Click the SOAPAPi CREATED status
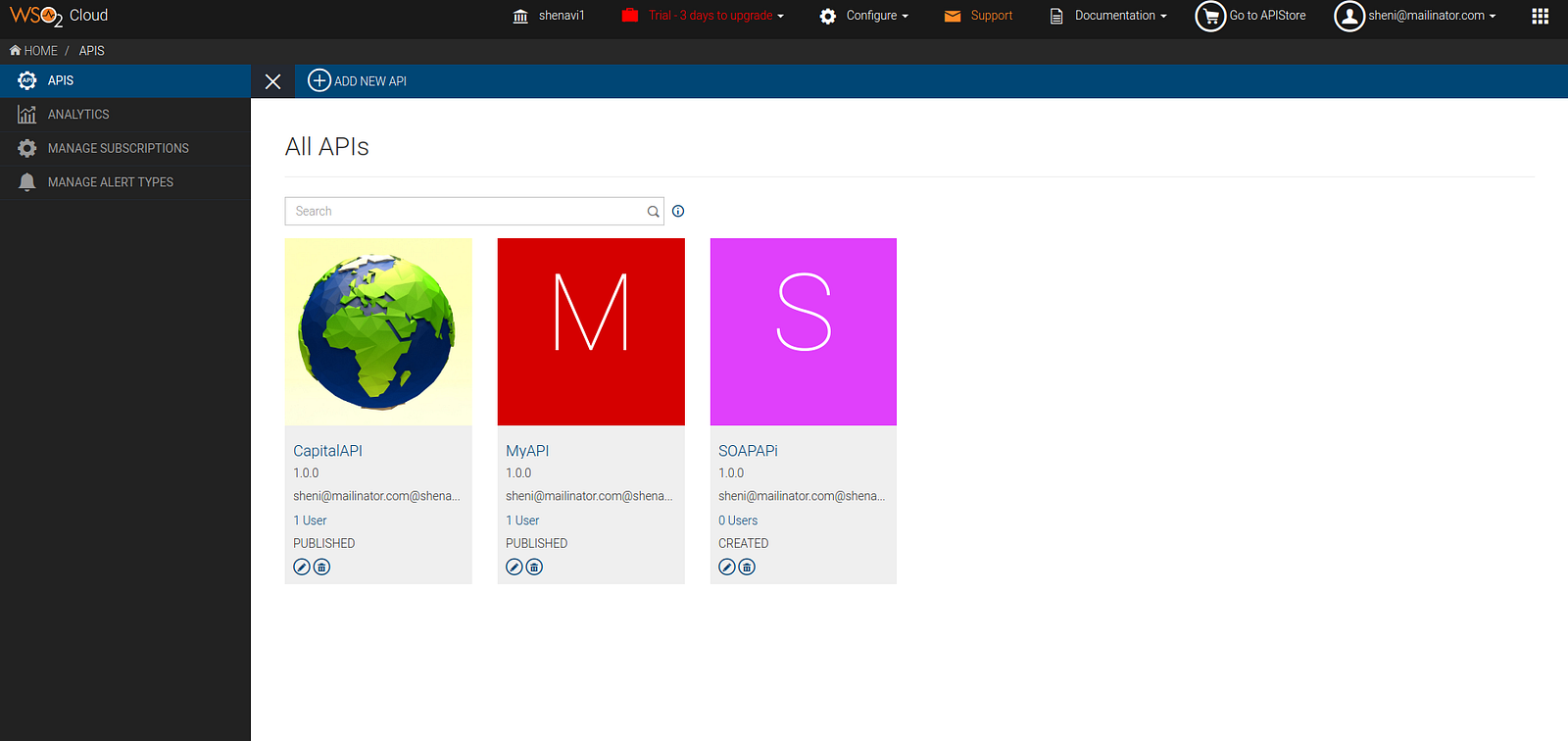Screen dimensions: 1568x741 tap(744, 543)
